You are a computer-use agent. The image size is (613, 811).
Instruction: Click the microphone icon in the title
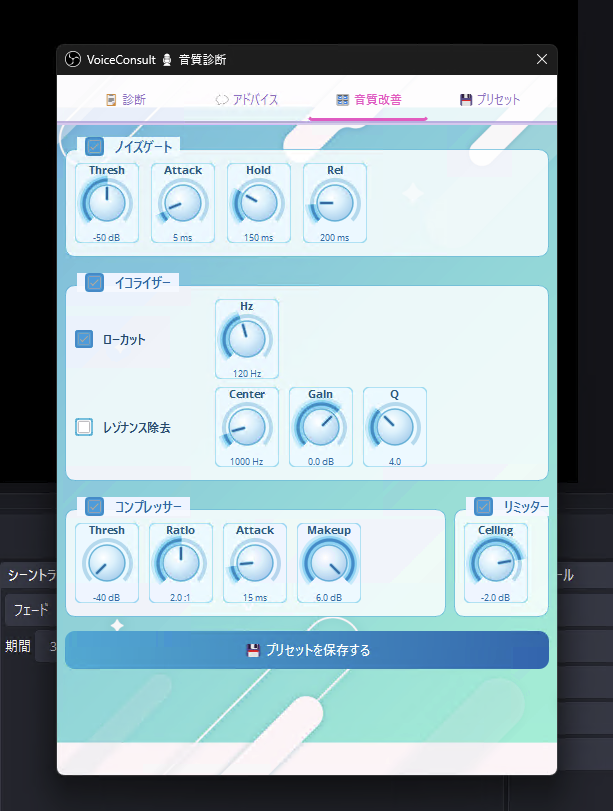(x=167, y=60)
